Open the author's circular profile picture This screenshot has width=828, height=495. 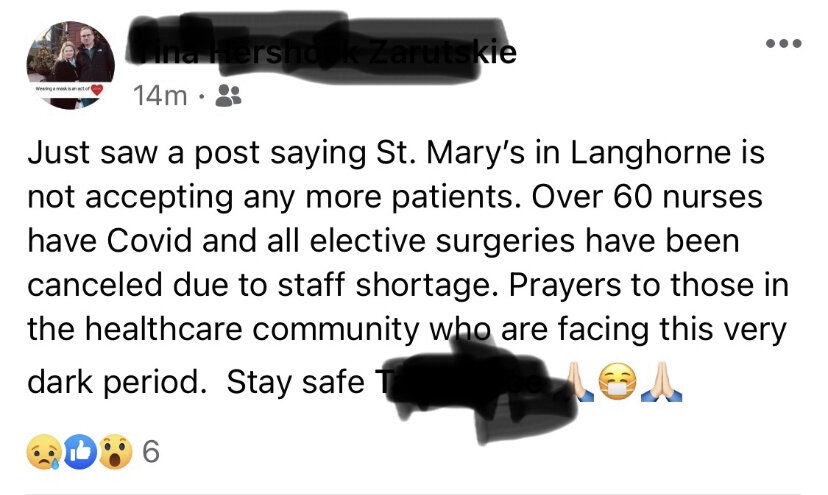(x=71, y=65)
